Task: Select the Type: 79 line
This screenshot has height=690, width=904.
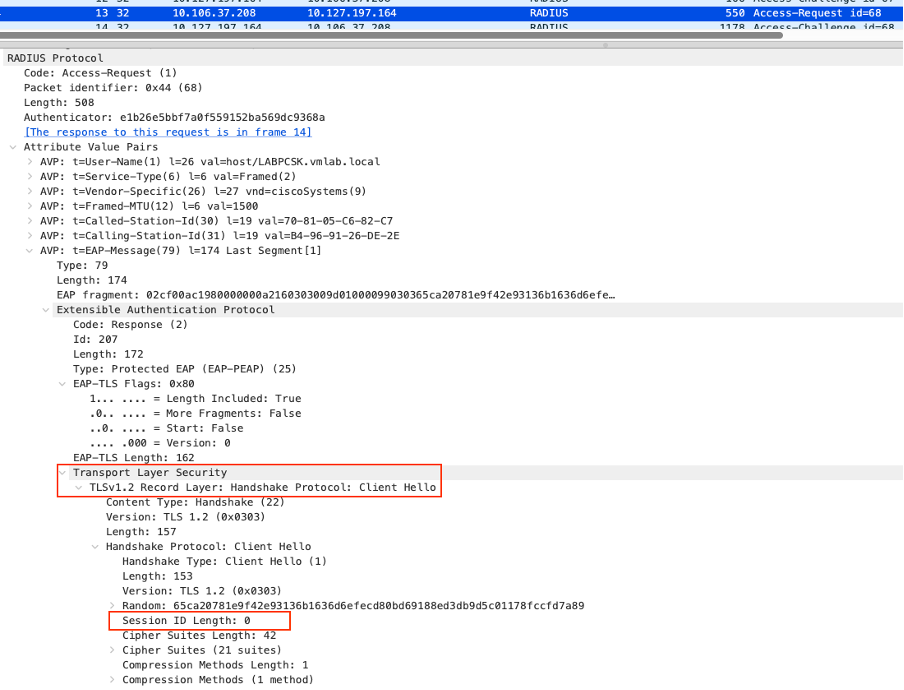Action: point(82,266)
